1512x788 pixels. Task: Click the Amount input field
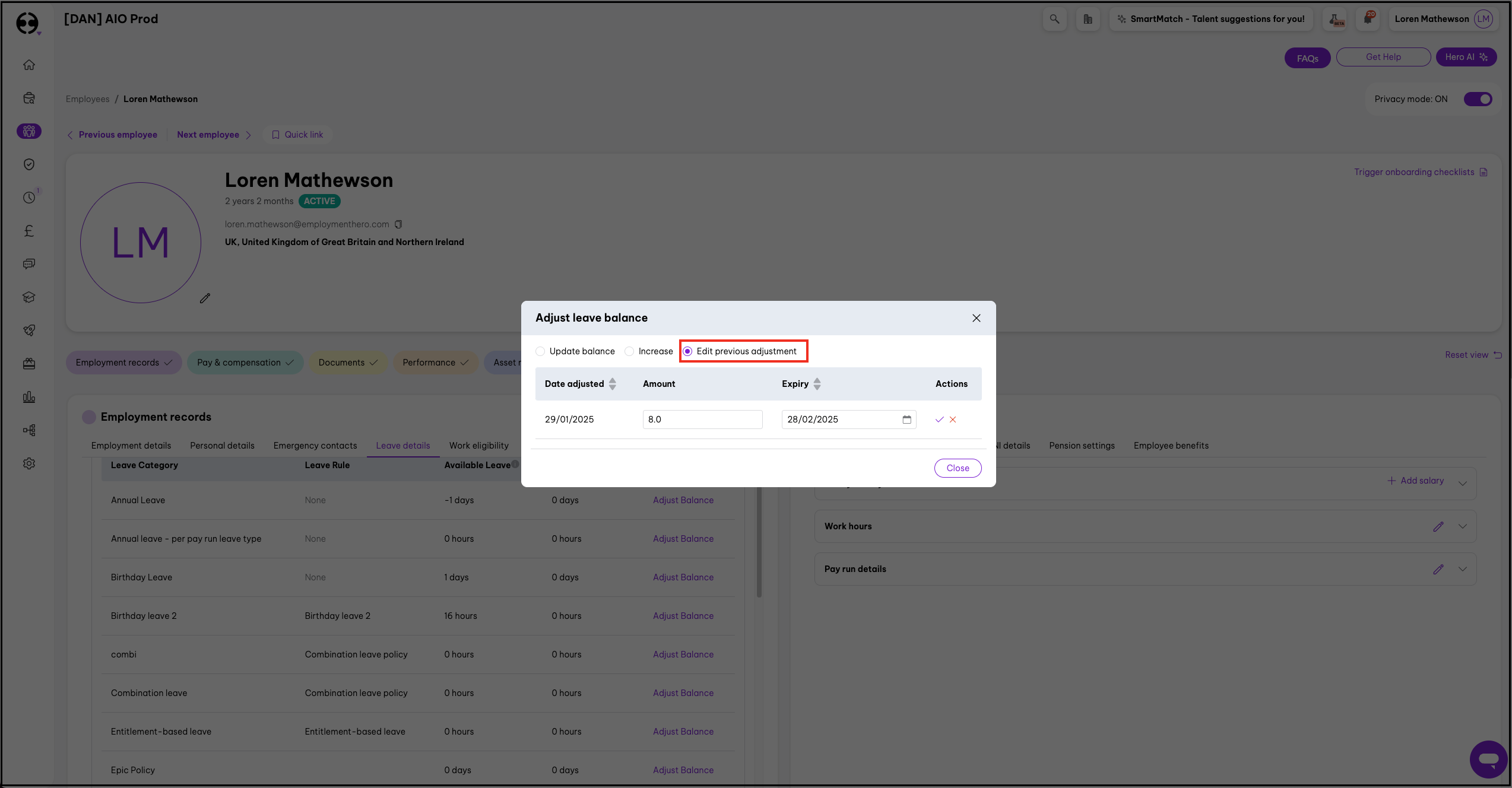point(702,420)
